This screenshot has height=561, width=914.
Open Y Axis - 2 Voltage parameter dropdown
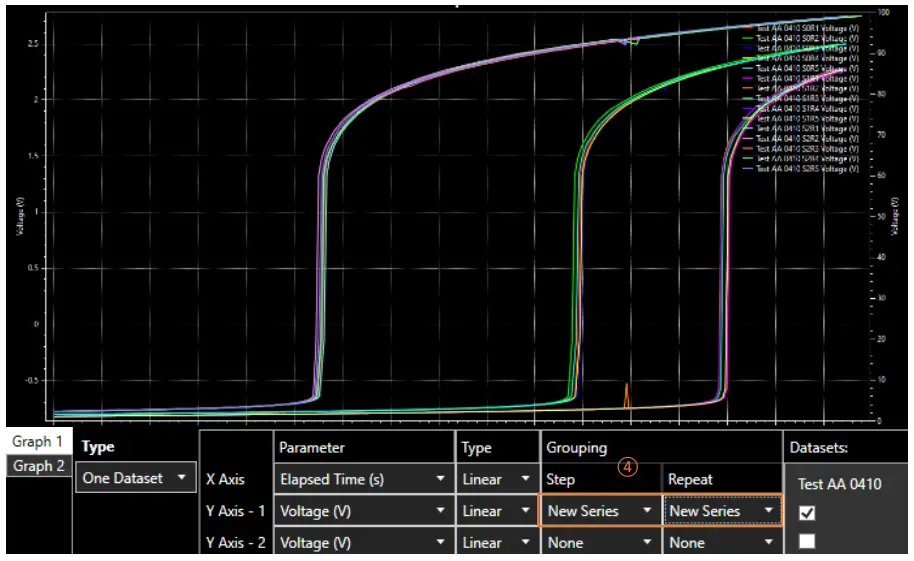point(363,542)
